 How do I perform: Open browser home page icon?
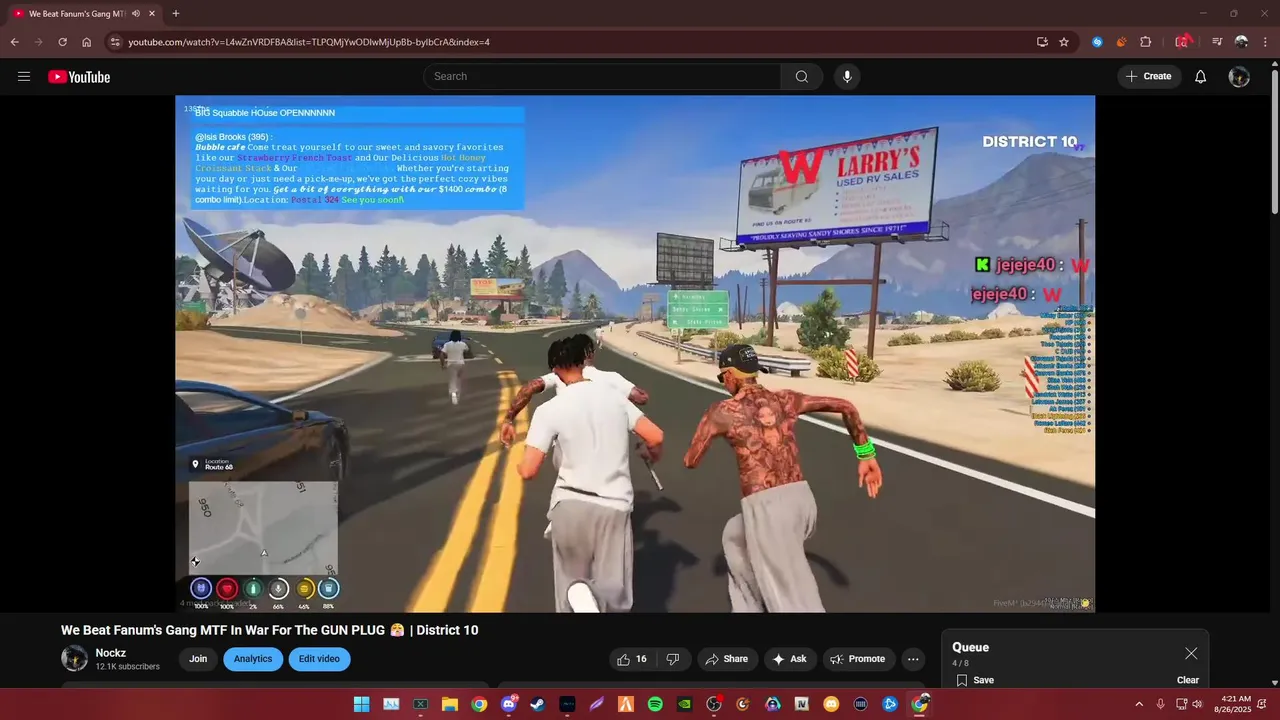pyautogui.click(x=86, y=42)
